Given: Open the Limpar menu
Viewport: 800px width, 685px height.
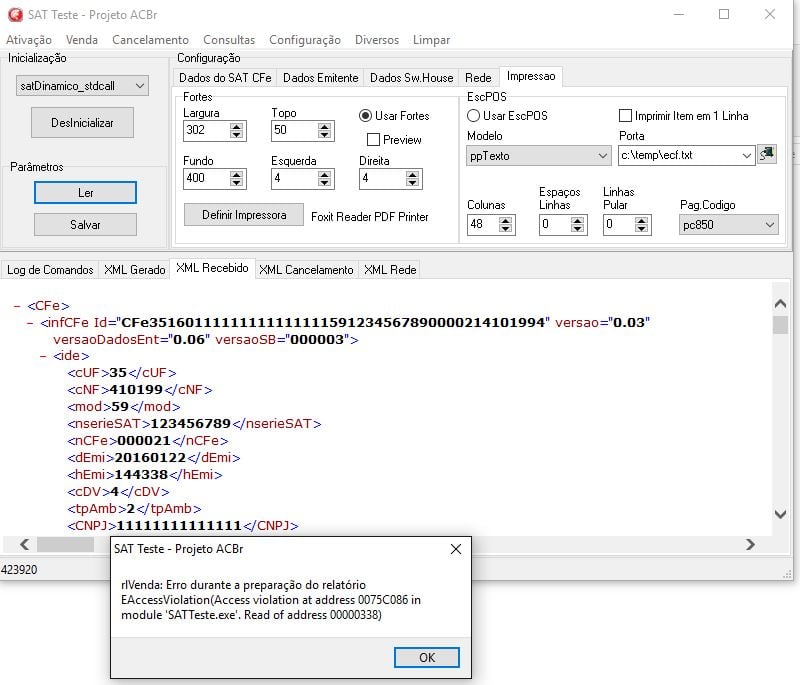Looking at the screenshot, I should pos(432,40).
